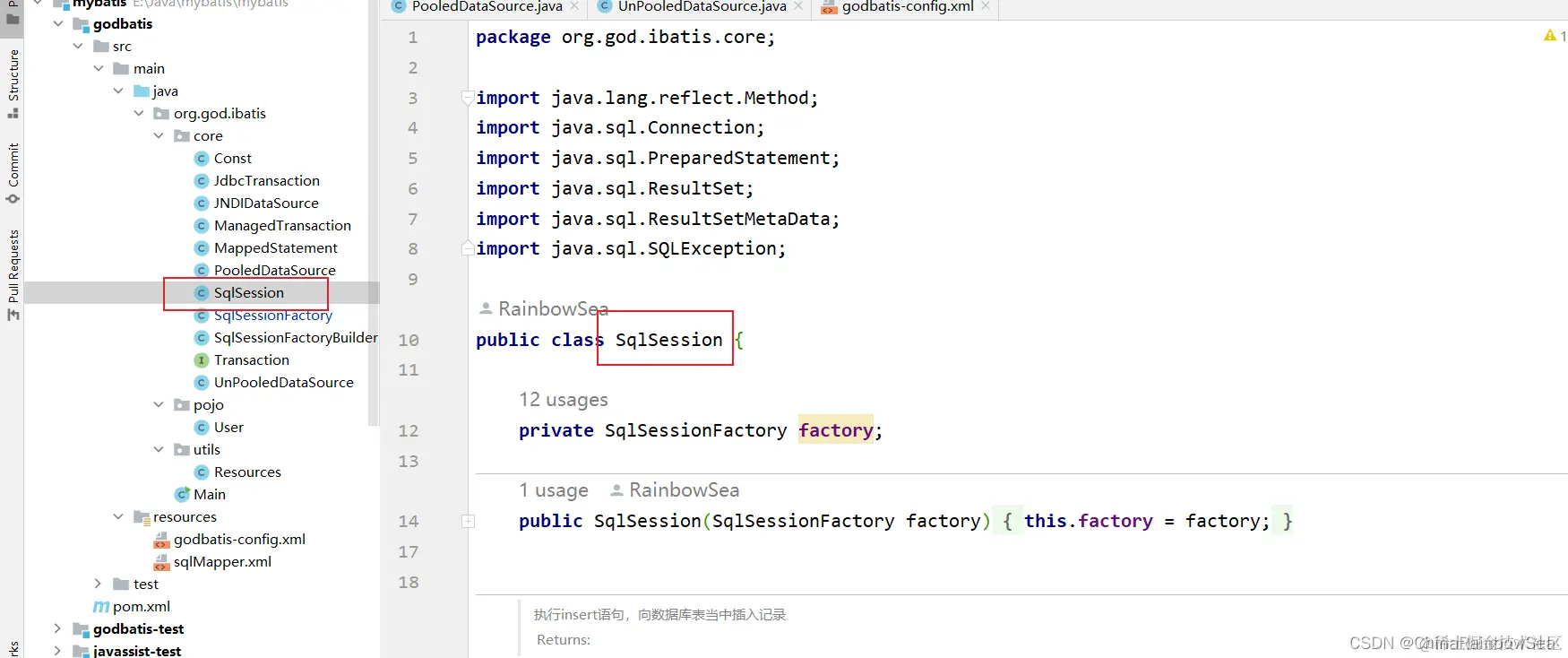Click the java source root folder icon
Image resolution: width=1568 pixels, height=658 pixels.
(142, 91)
